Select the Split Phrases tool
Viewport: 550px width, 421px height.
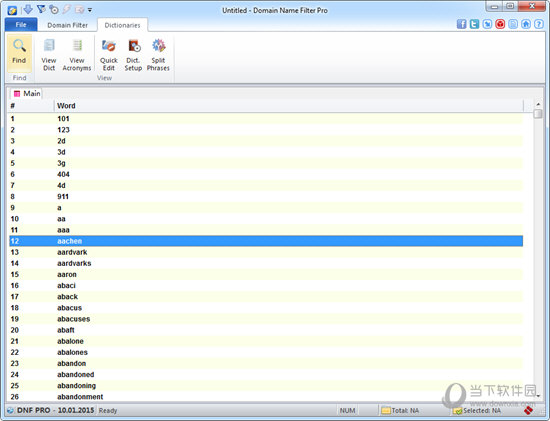158,55
